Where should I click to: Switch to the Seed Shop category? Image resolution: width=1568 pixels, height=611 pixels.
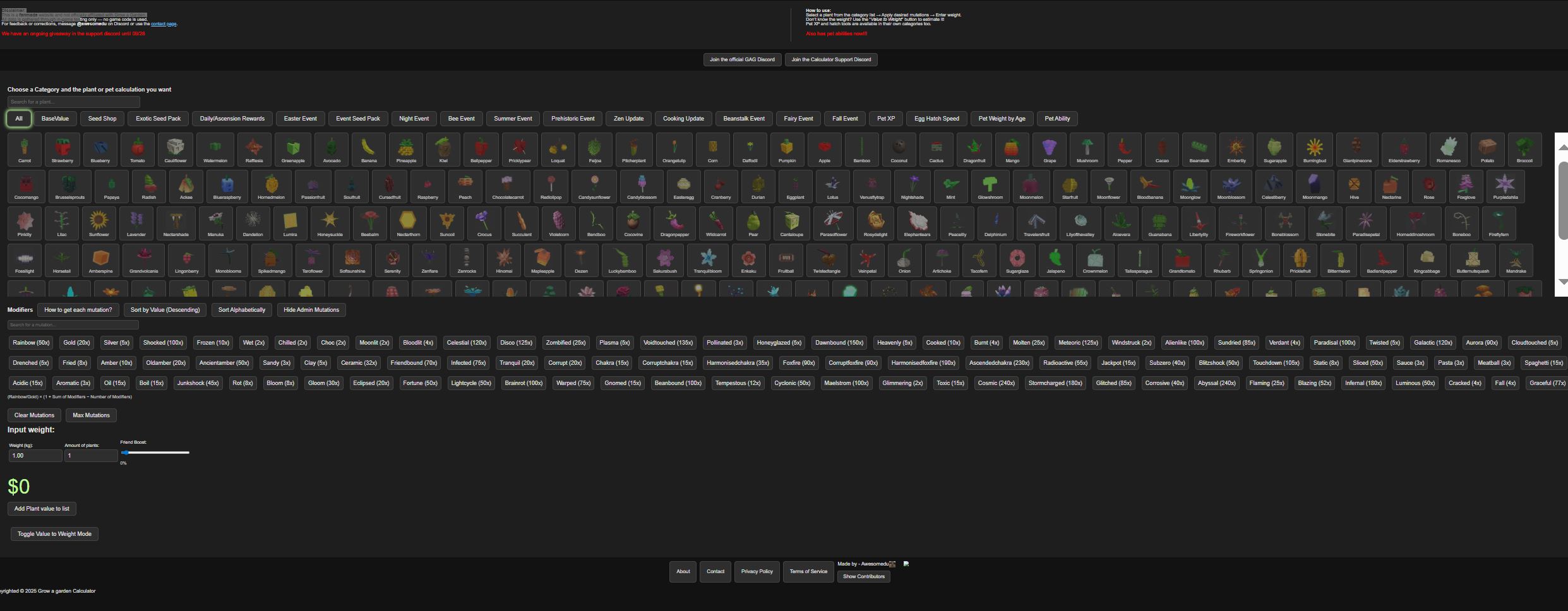tap(102, 119)
